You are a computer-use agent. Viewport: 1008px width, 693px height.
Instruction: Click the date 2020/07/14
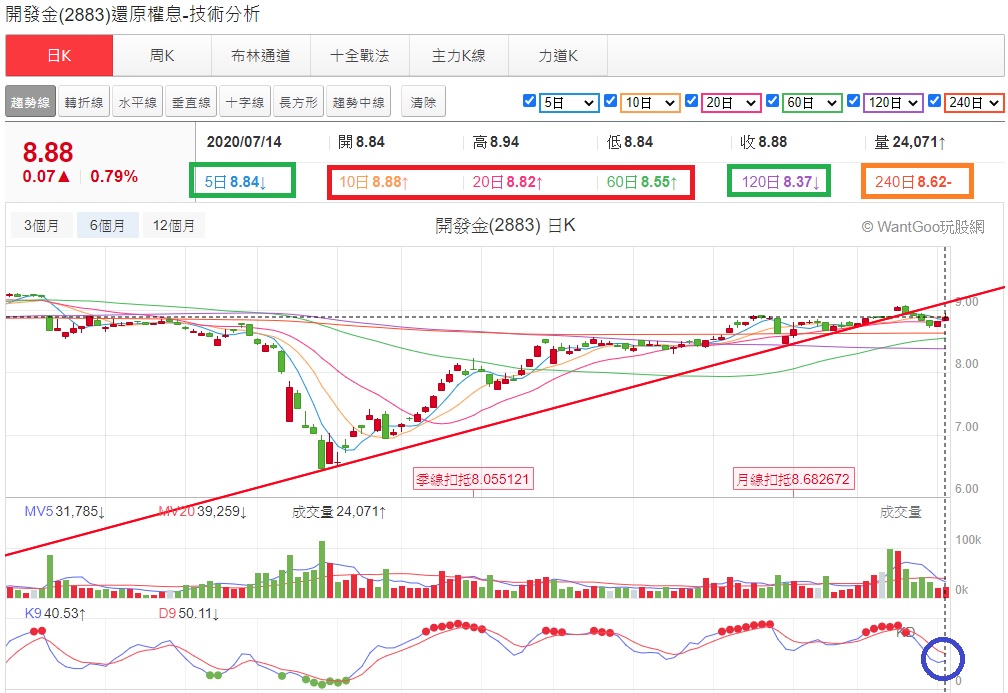(x=244, y=142)
